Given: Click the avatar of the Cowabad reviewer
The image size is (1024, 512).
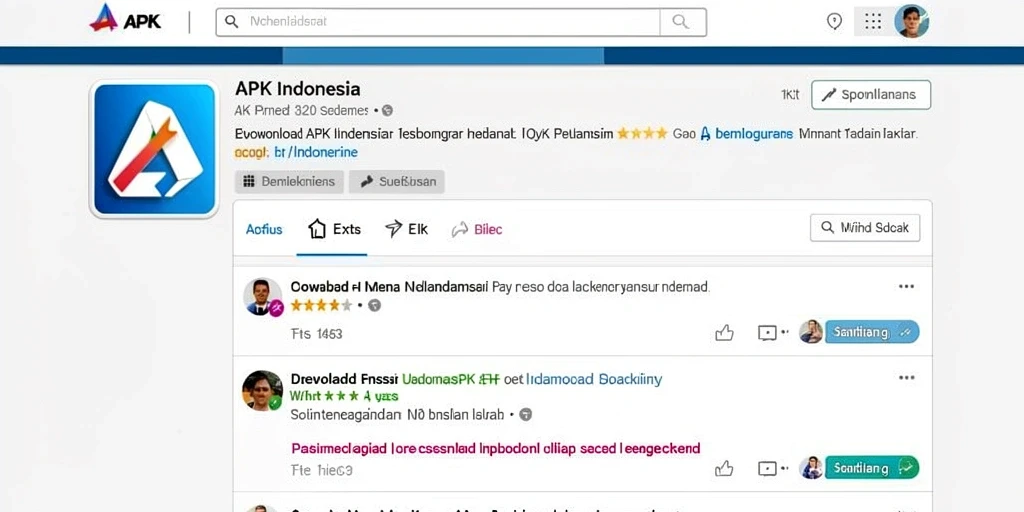Looking at the screenshot, I should click(x=263, y=296).
